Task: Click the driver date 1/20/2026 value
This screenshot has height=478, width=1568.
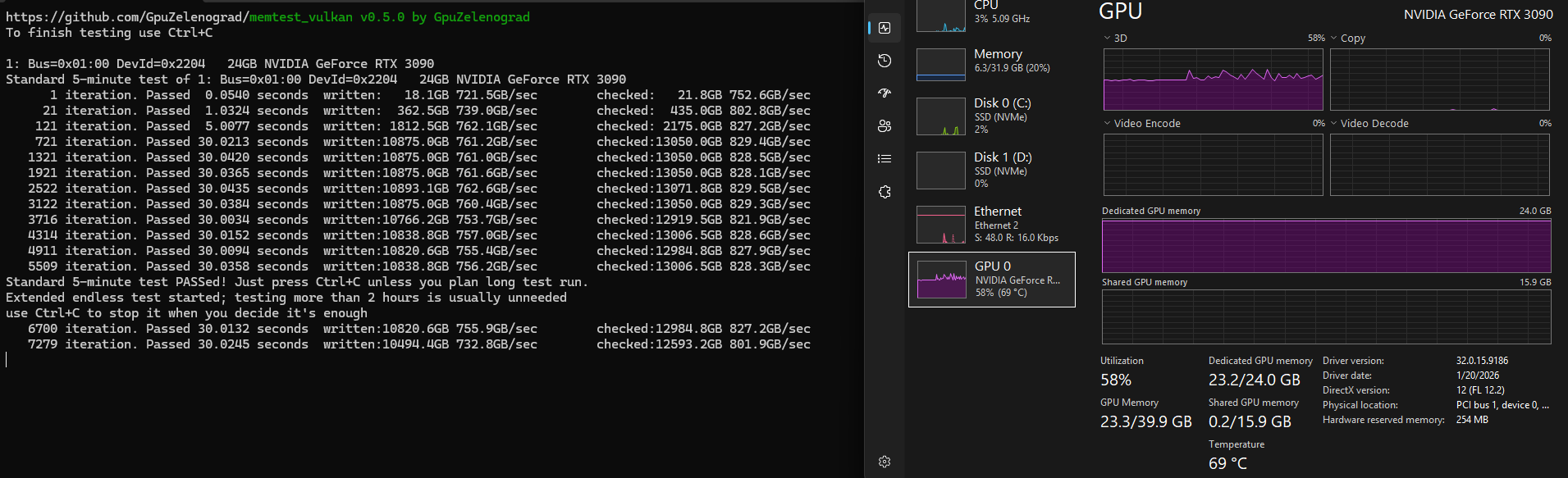Action: click(x=1478, y=376)
